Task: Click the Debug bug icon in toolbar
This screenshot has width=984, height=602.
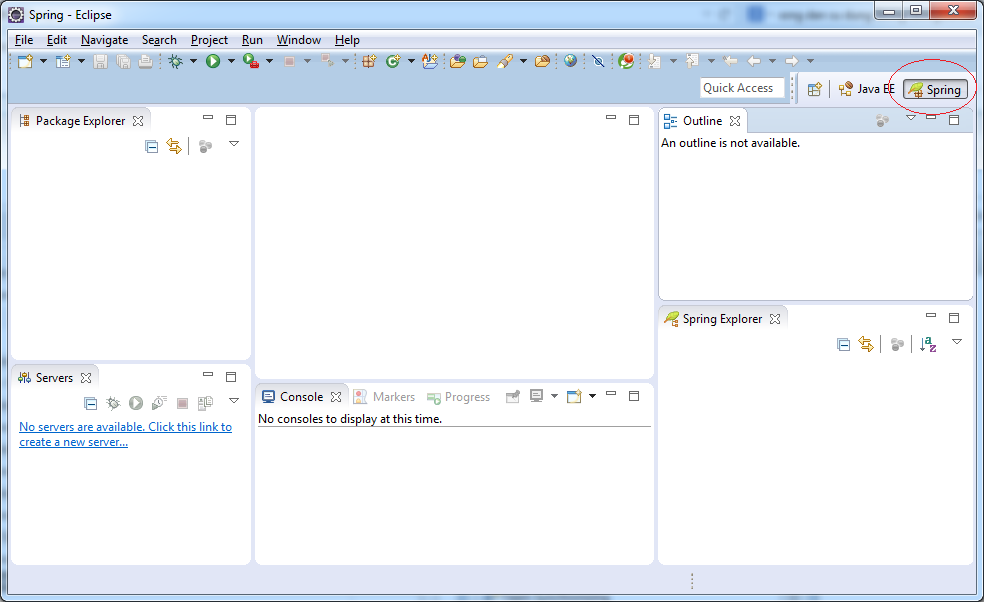Action: 175,61
